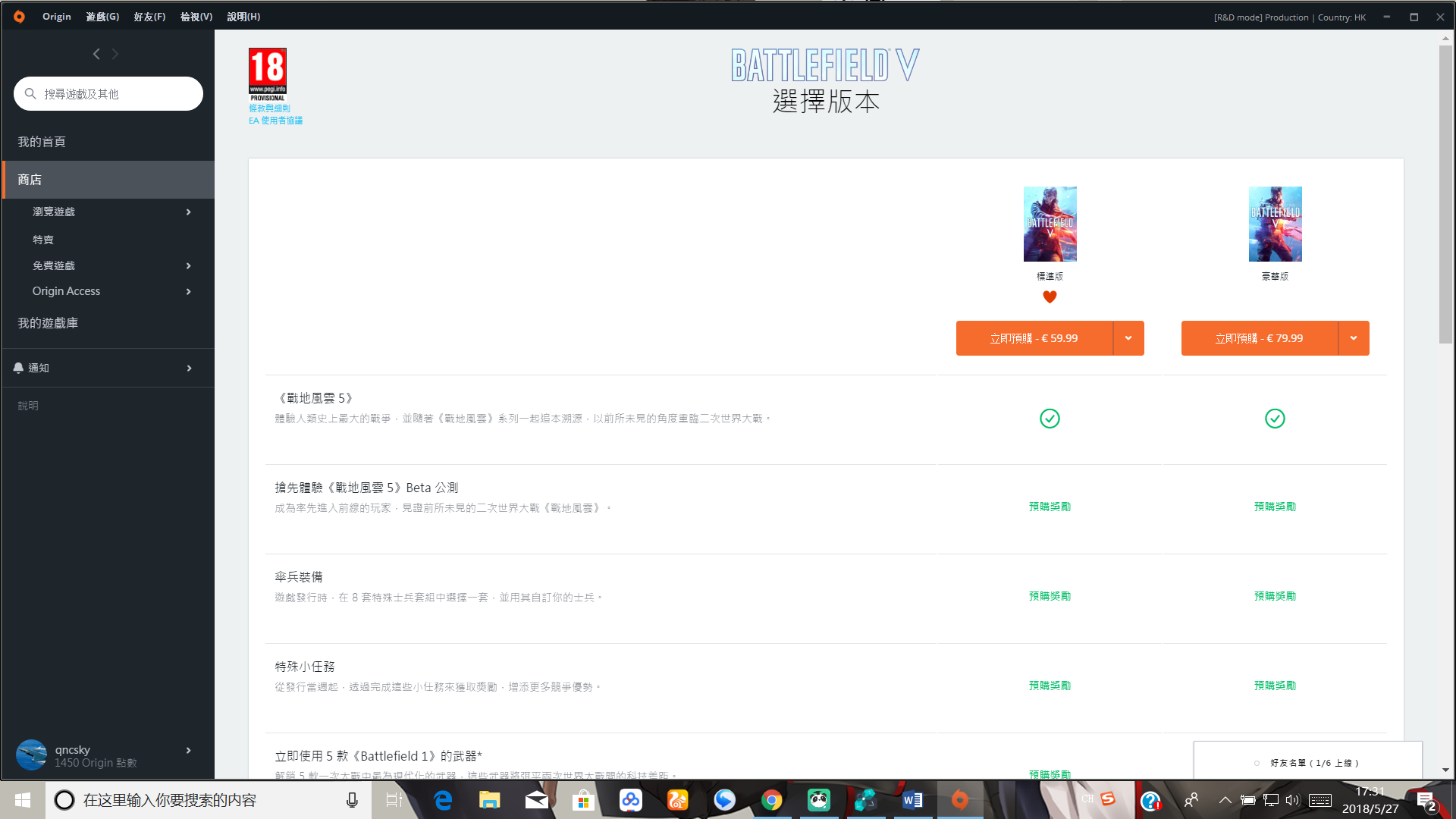Click the 標準版 checkmark for 戰地風雲 5
1456x819 pixels.
pos(1050,419)
